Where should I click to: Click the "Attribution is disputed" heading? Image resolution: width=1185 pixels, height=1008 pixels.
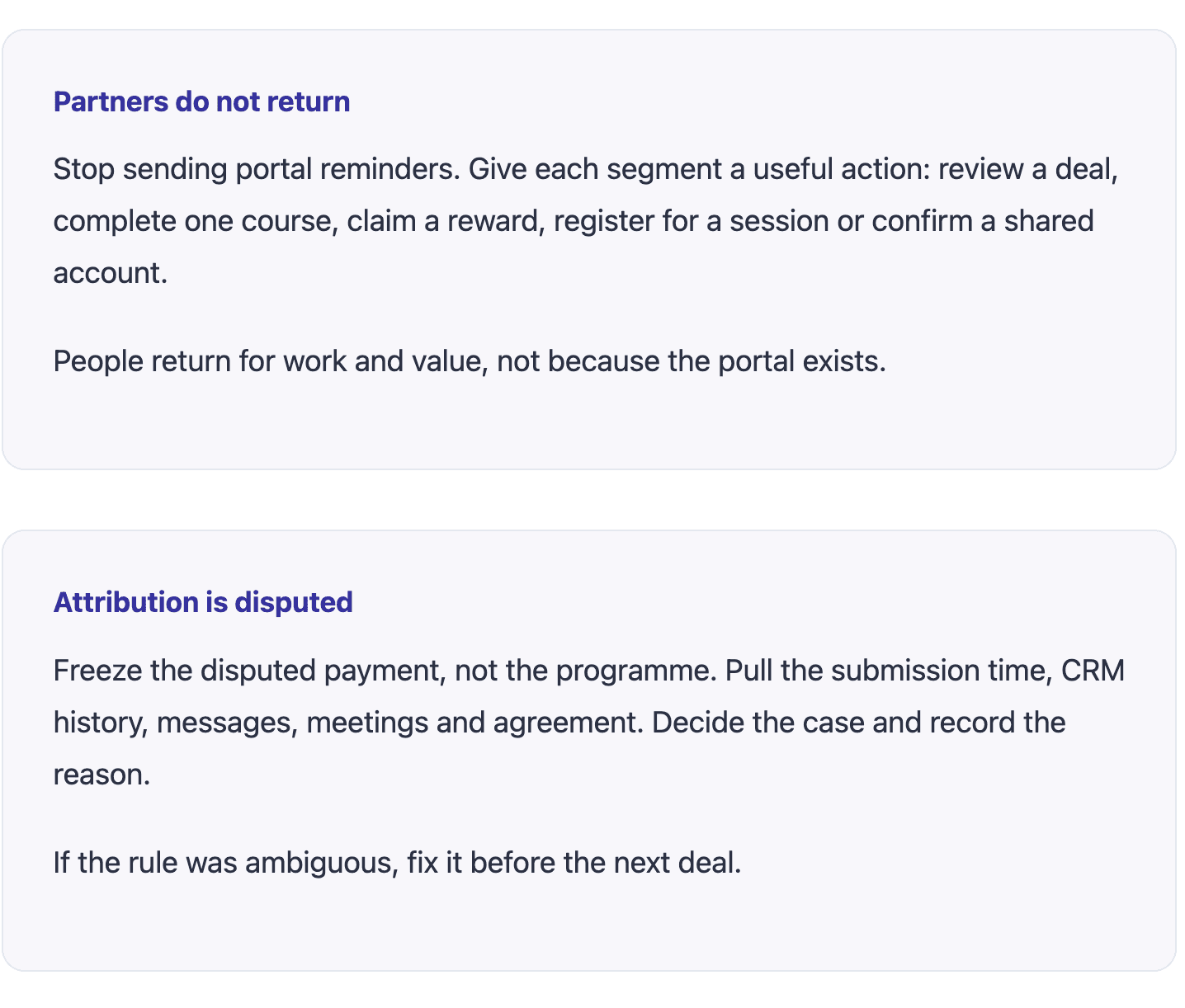(x=203, y=602)
